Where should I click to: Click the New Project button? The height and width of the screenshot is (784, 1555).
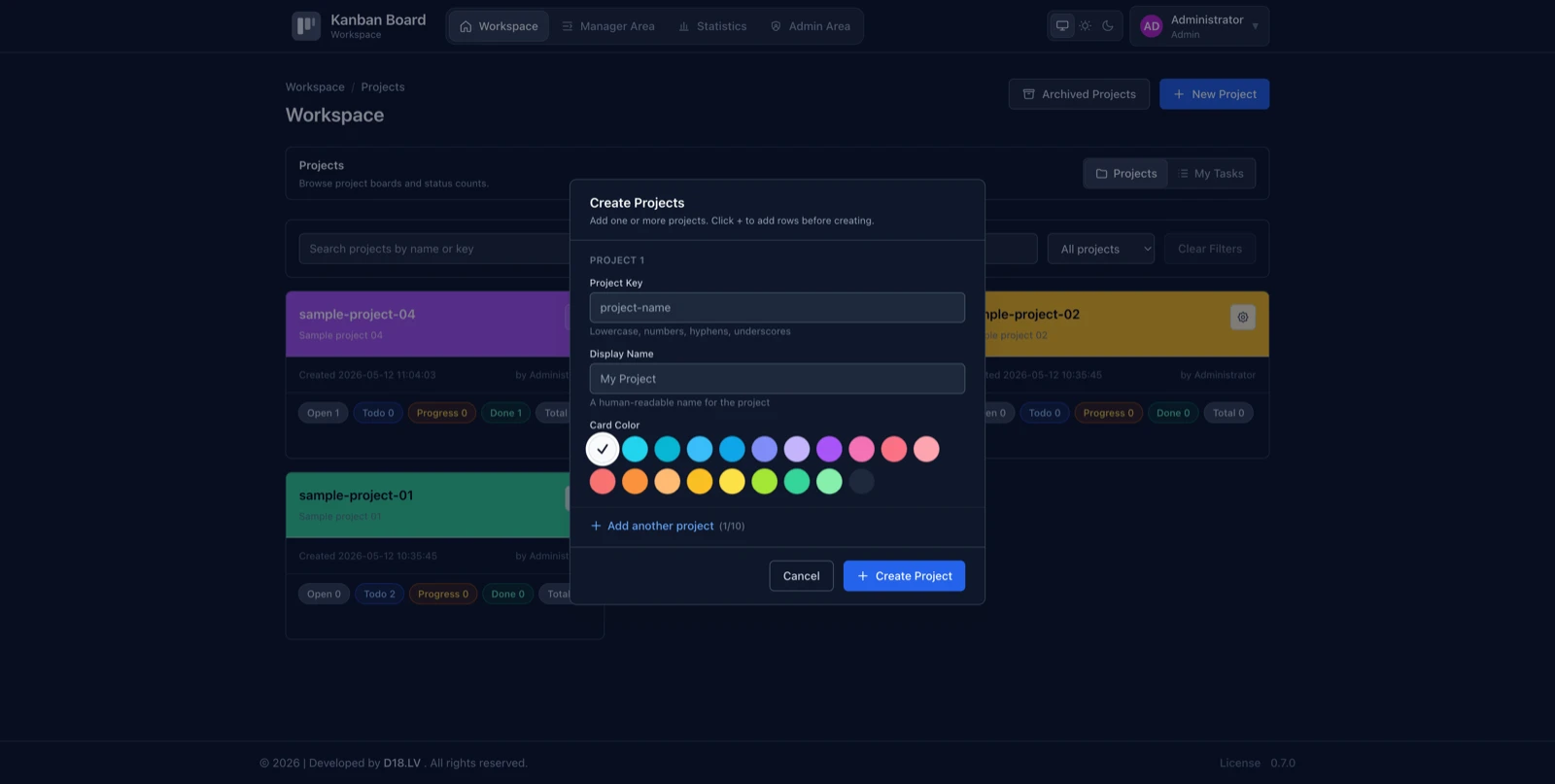click(1214, 94)
